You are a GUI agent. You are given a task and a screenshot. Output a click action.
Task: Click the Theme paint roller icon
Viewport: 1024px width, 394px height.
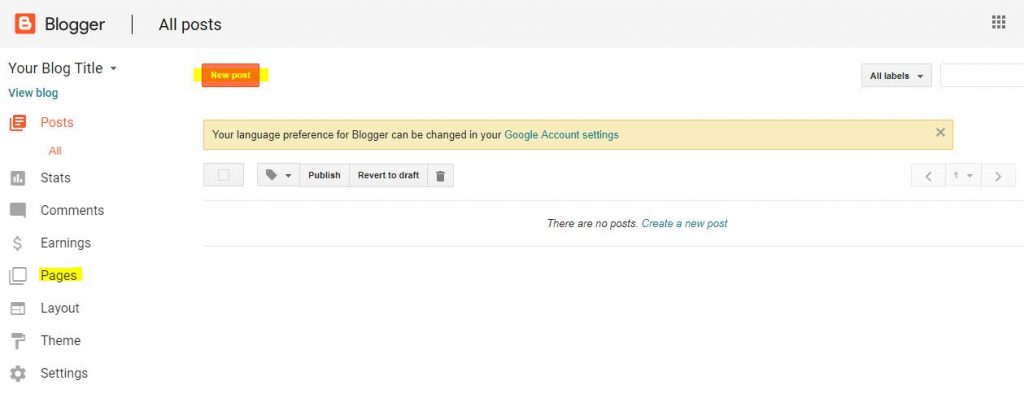pos(18,341)
